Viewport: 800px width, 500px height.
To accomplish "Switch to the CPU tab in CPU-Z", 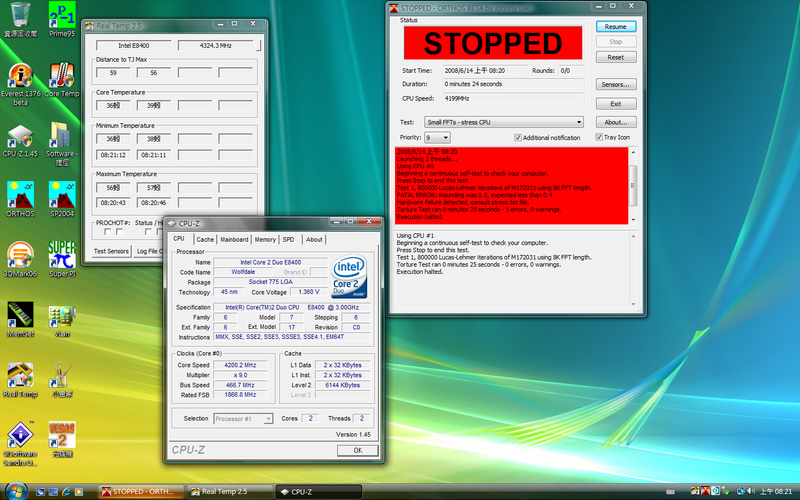I will coord(179,239).
